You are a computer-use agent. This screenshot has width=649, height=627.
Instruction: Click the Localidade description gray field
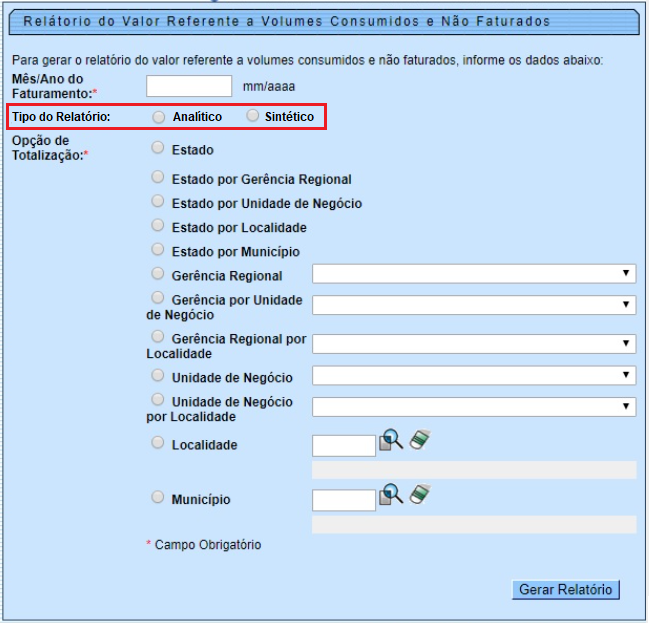[474, 470]
